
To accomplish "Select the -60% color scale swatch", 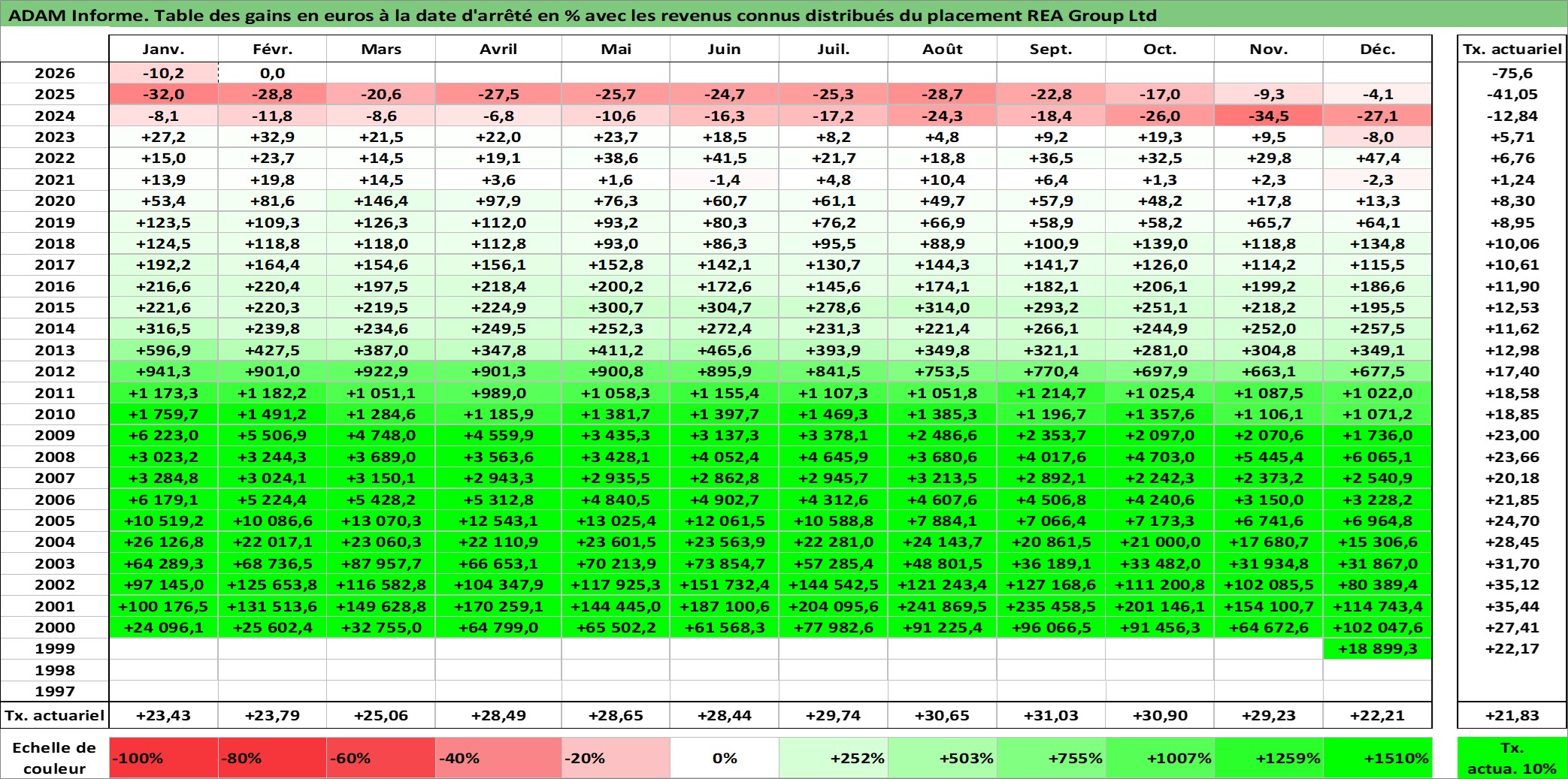I will [x=381, y=758].
